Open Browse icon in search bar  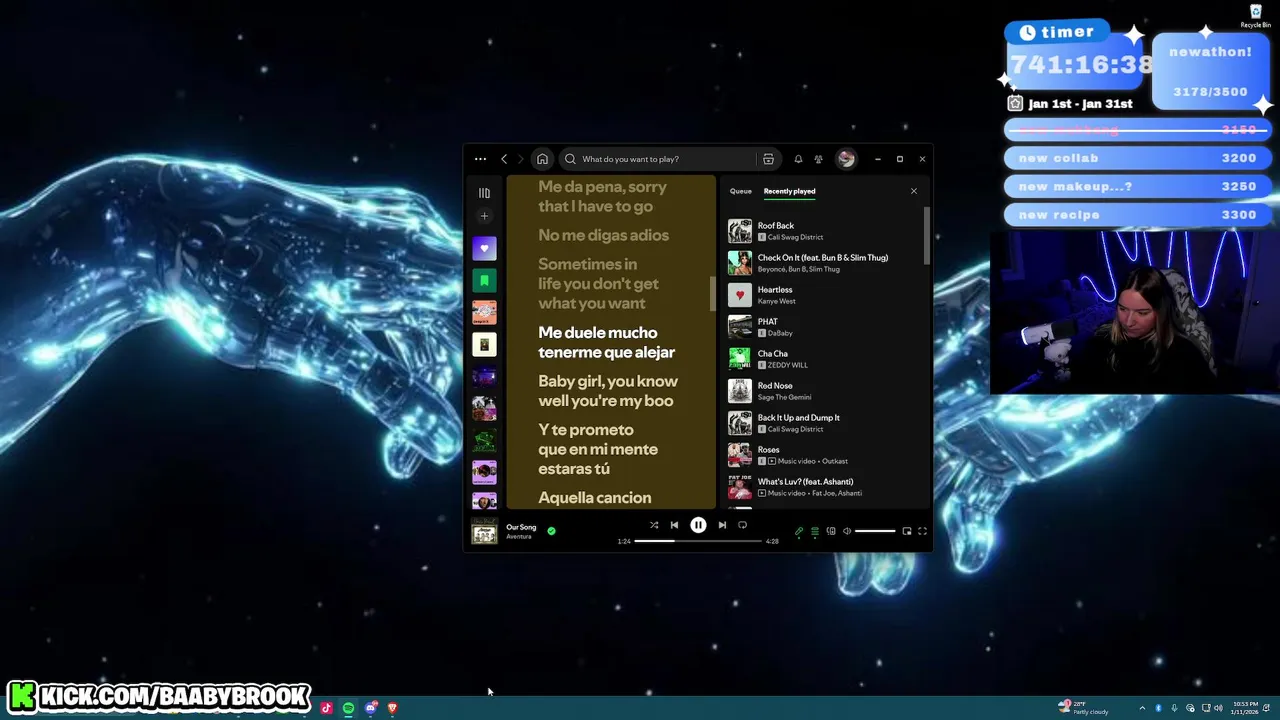click(768, 159)
